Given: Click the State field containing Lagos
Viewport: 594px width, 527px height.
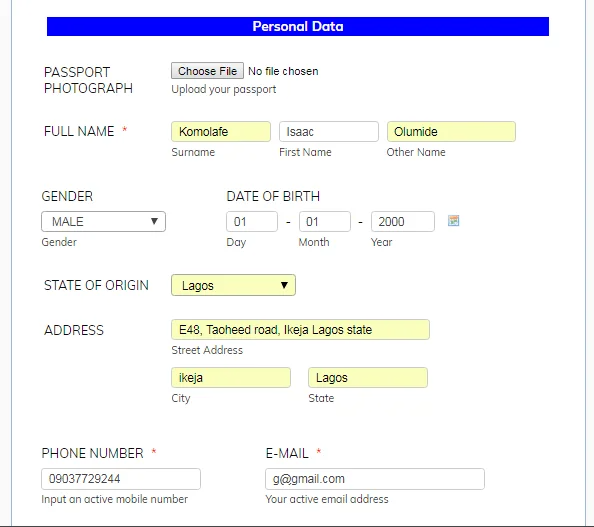Looking at the screenshot, I should click(368, 378).
